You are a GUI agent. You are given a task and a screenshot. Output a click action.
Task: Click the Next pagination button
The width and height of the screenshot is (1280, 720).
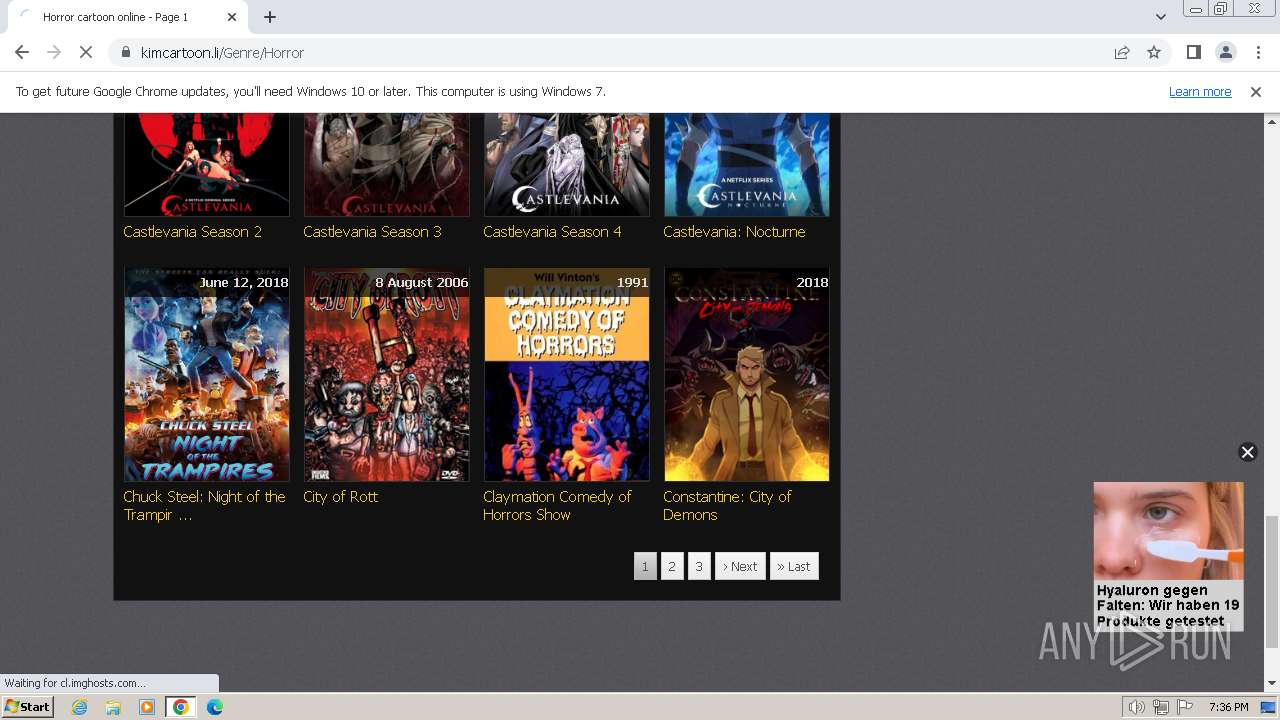pos(740,566)
